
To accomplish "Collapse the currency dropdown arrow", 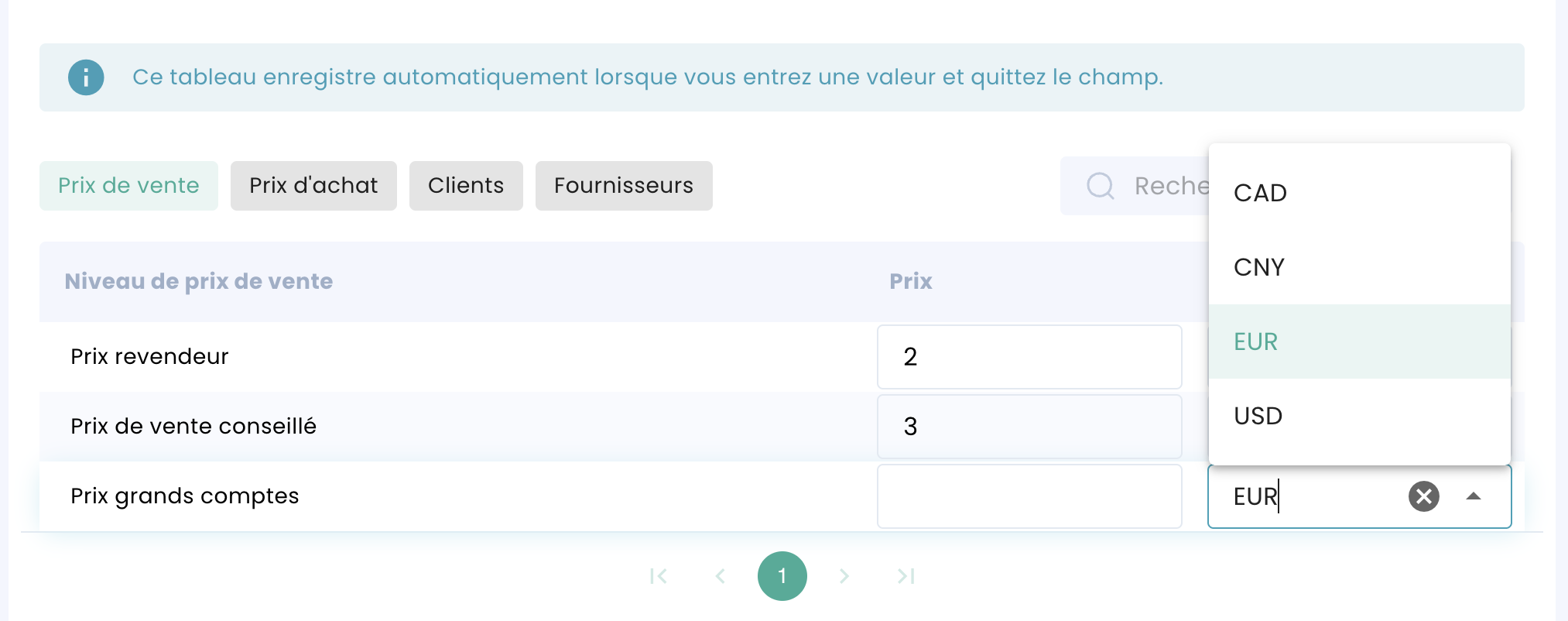I will point(1473,496).
